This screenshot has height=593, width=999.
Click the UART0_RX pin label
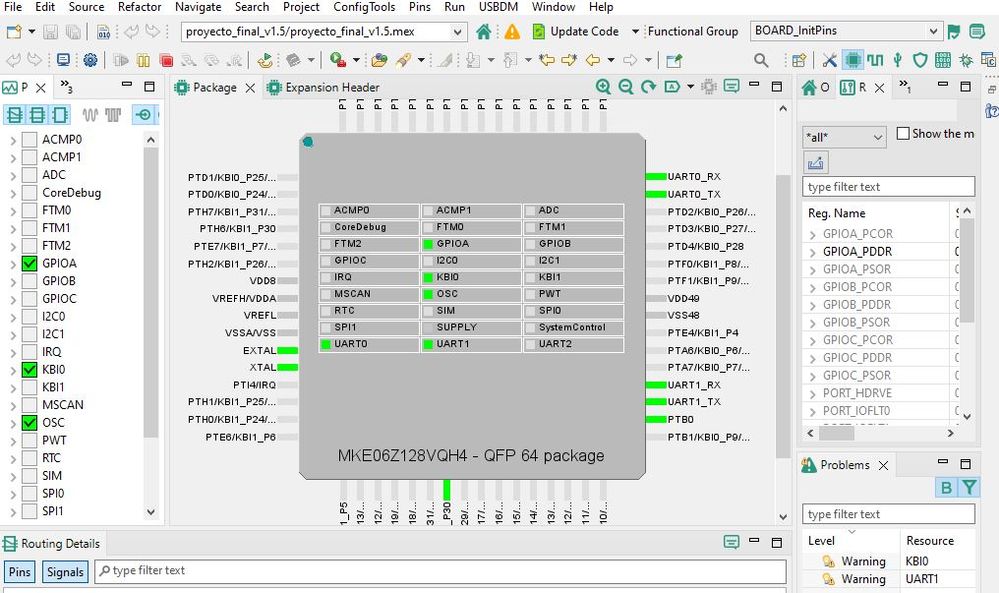coord(694,176)
